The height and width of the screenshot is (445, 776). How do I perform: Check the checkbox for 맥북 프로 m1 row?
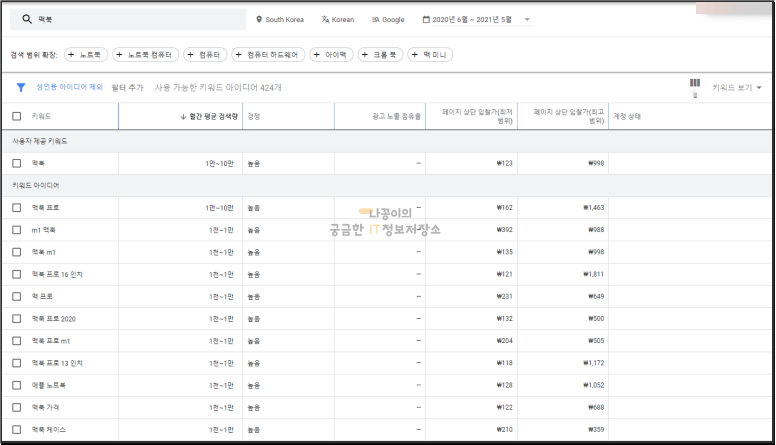coord(17,341)
